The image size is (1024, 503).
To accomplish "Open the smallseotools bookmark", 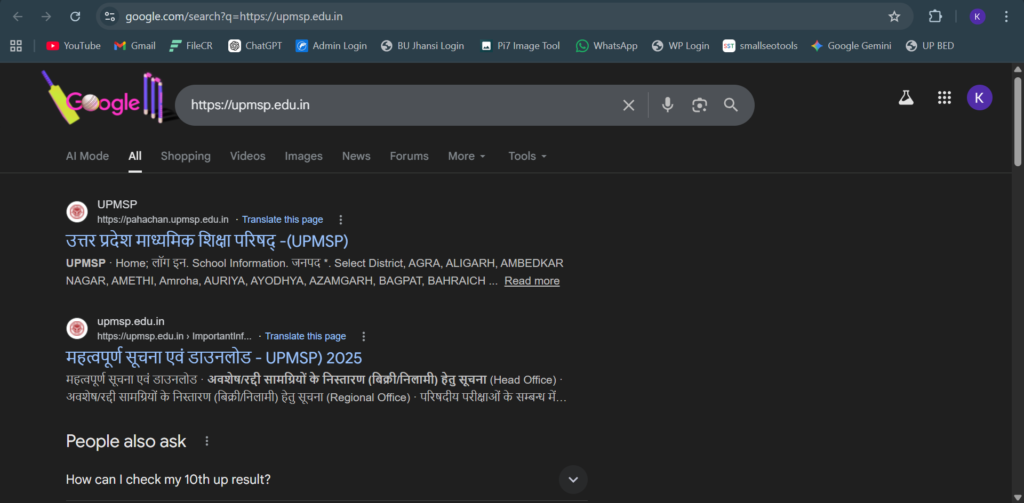I will pos(760,46).
